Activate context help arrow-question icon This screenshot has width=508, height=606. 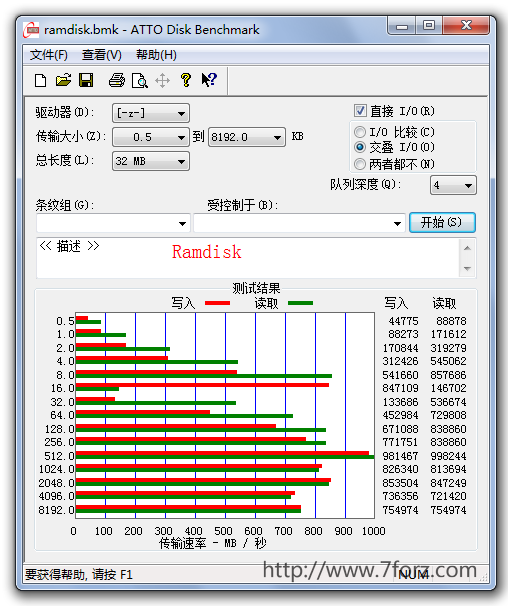click(209, 80)
